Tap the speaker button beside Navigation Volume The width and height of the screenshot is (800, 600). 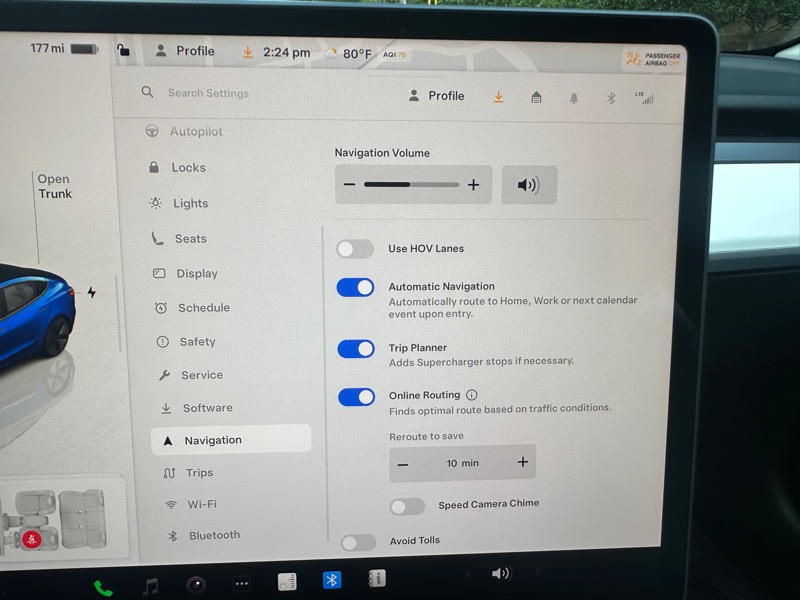[528, 185]
